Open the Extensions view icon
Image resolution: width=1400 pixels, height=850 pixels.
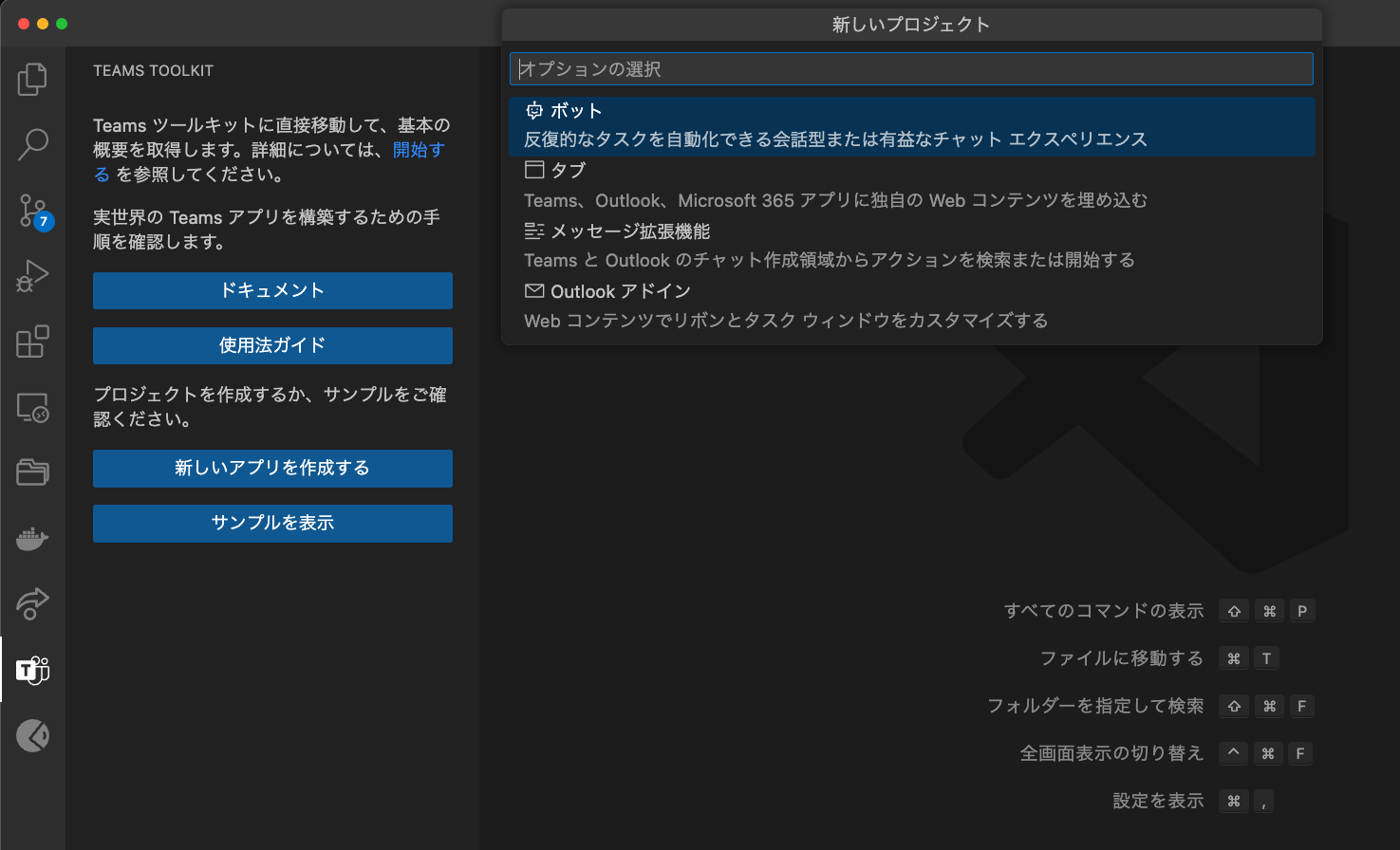click(x=32, y=342)
